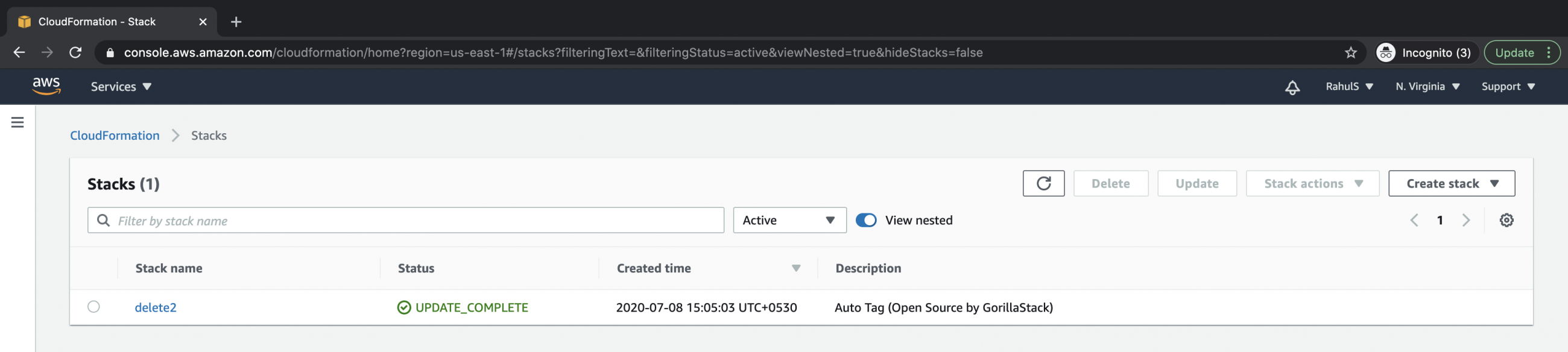Open the Active status filter dropdown

[789, 220]
